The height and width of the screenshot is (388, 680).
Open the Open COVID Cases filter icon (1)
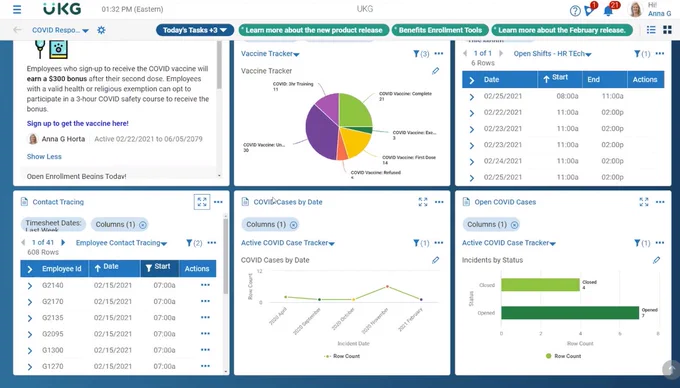(642, 243)
